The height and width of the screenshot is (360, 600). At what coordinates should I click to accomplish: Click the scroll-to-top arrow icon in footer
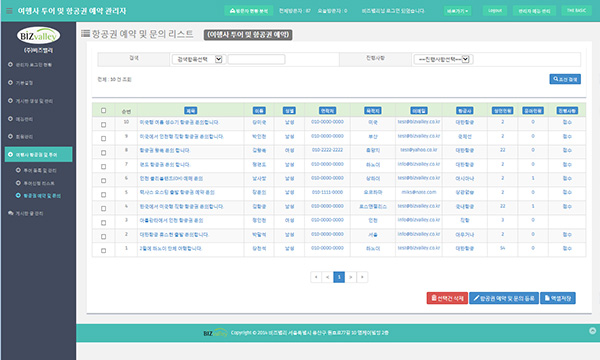(x=592, y=331)
